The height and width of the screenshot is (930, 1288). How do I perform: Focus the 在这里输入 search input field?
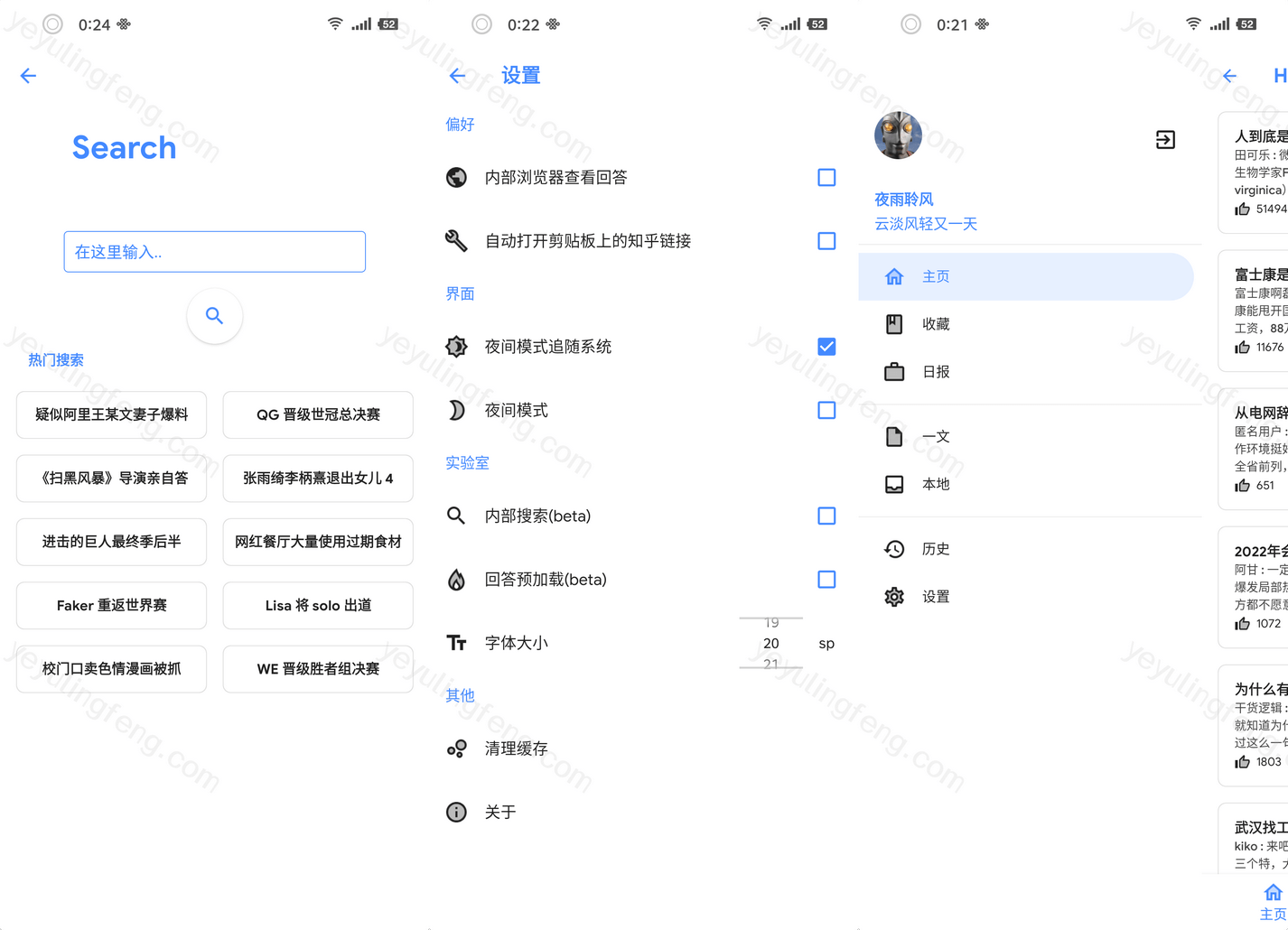pyautogui.click(x=214, y=252)
